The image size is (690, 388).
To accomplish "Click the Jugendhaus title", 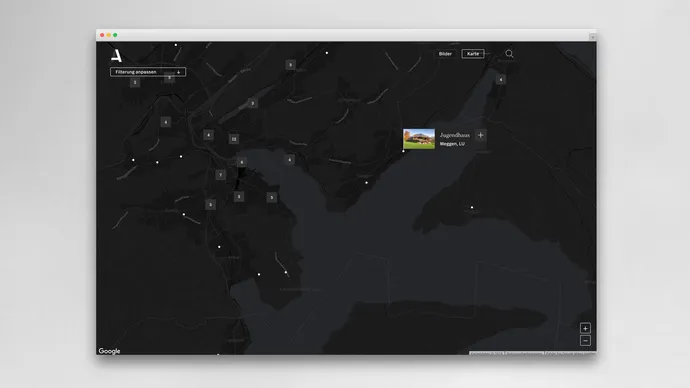I will pyautogui.click(x=455, y=135).
